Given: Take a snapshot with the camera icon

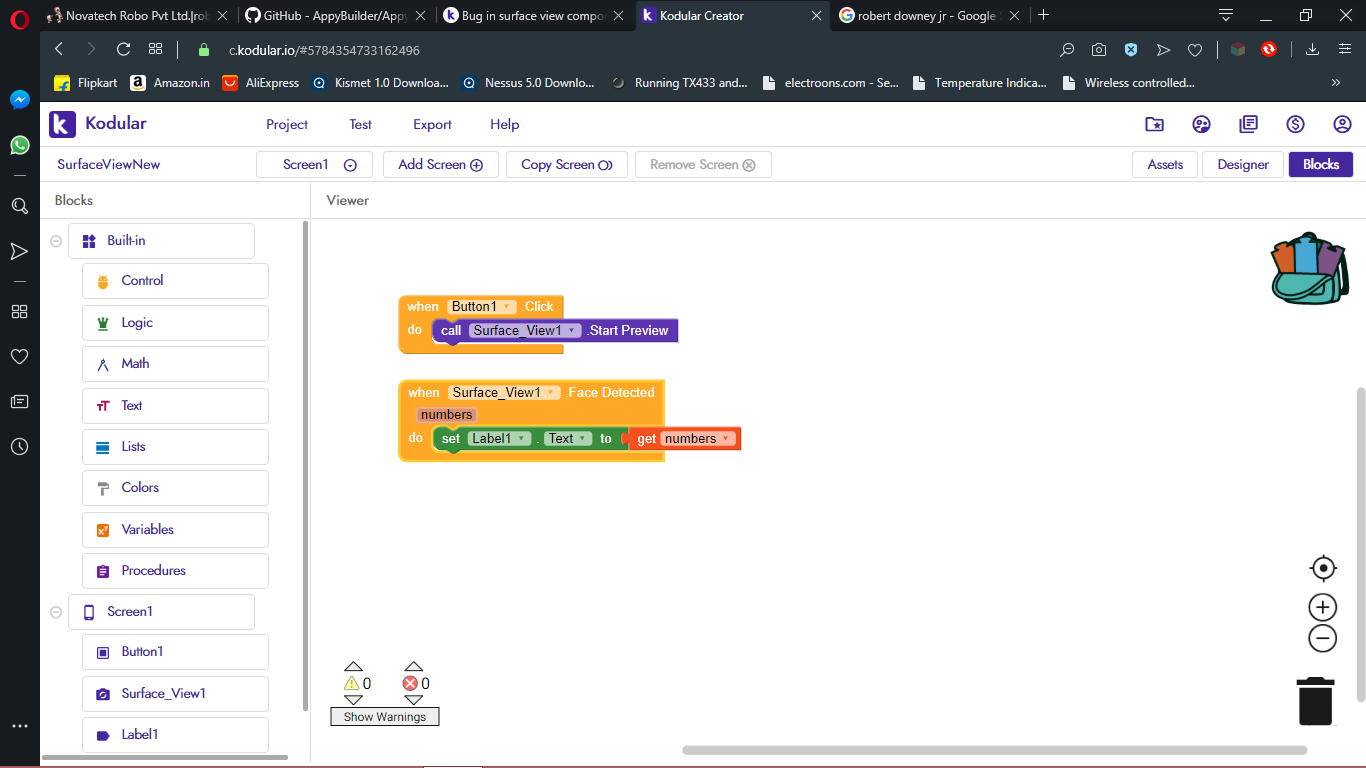Looking at the screenshot, I should (1099, 49).
